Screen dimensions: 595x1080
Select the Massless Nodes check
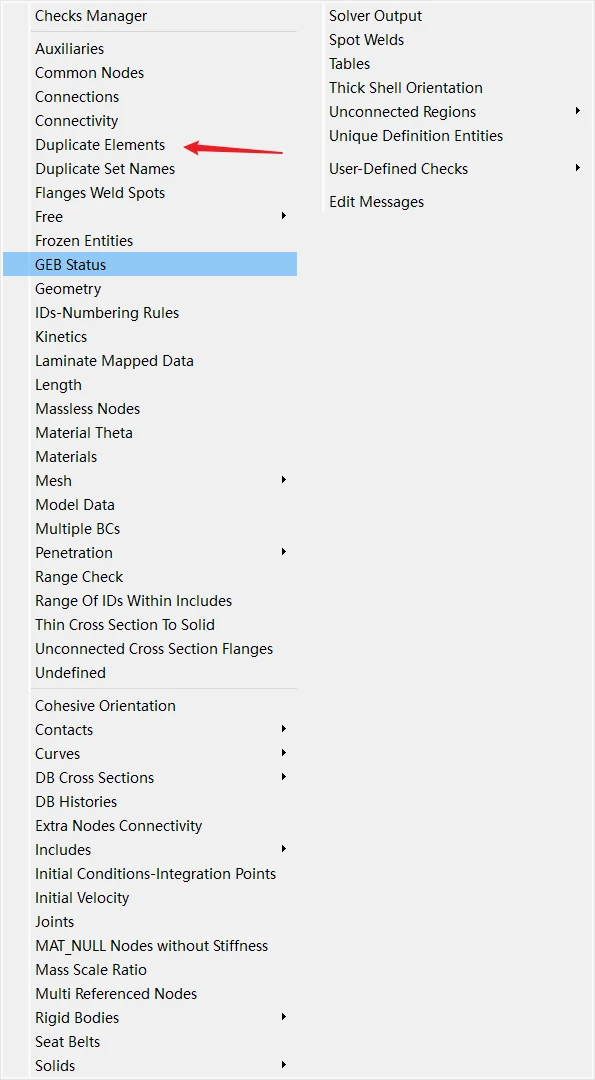pos(87,409)
